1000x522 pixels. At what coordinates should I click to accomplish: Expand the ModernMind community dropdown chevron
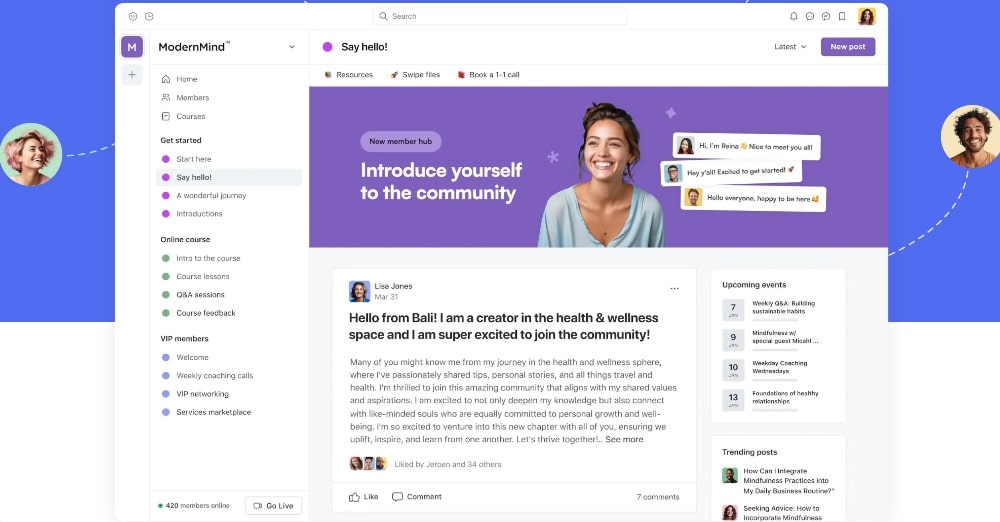(x=291, y=47)
